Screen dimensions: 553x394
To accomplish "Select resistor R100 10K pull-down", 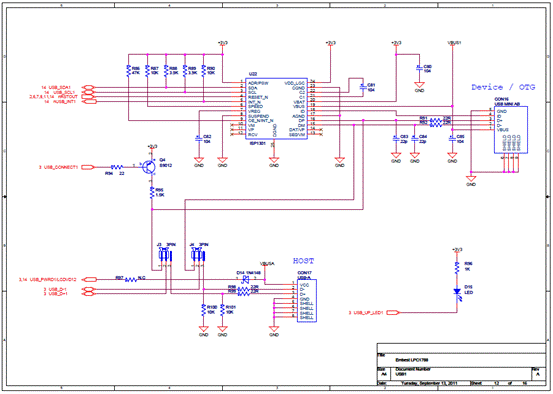I will tap(203, 310).
